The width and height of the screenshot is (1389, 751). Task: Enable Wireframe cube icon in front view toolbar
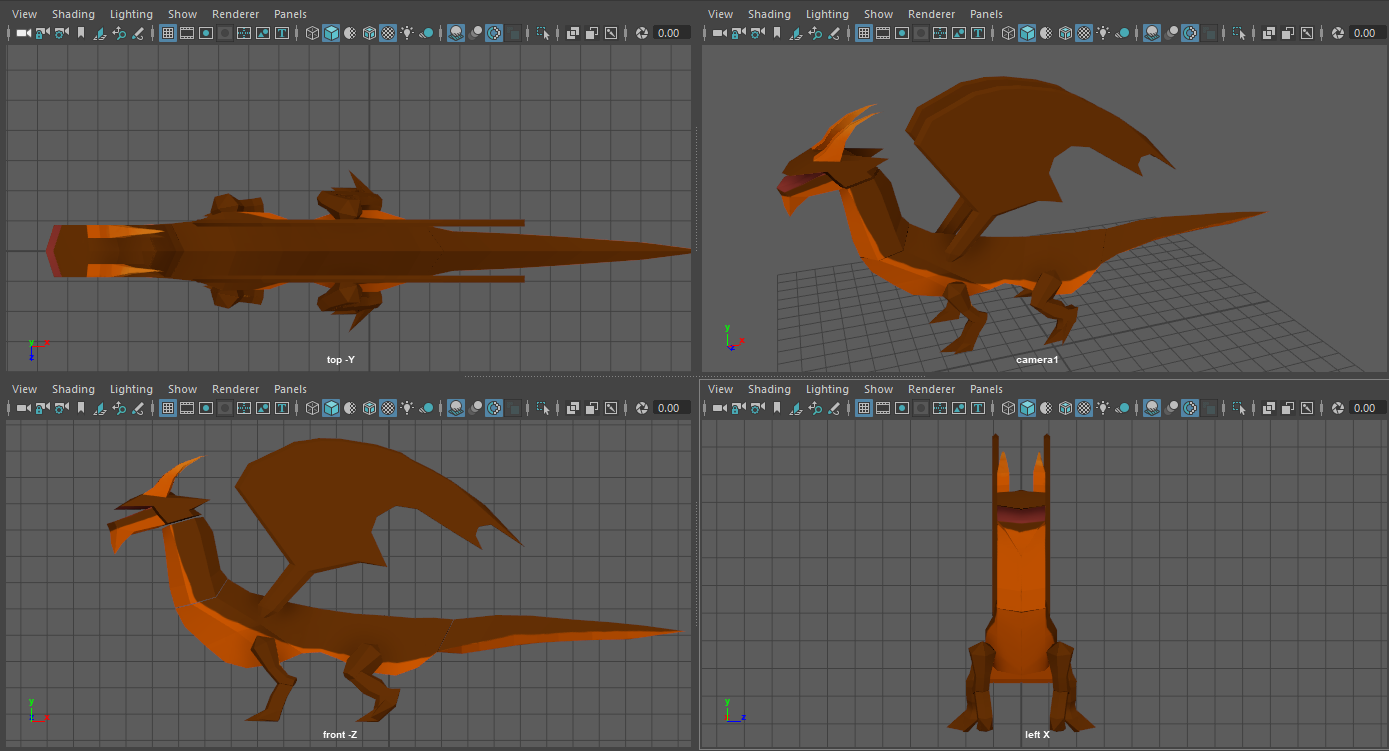point(311,408)
